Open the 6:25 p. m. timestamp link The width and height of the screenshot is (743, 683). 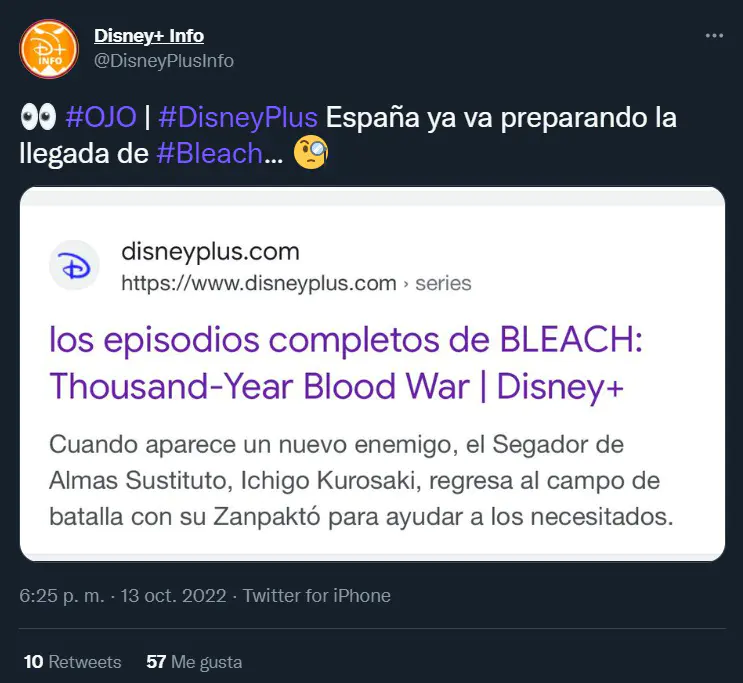pos(62,595)
